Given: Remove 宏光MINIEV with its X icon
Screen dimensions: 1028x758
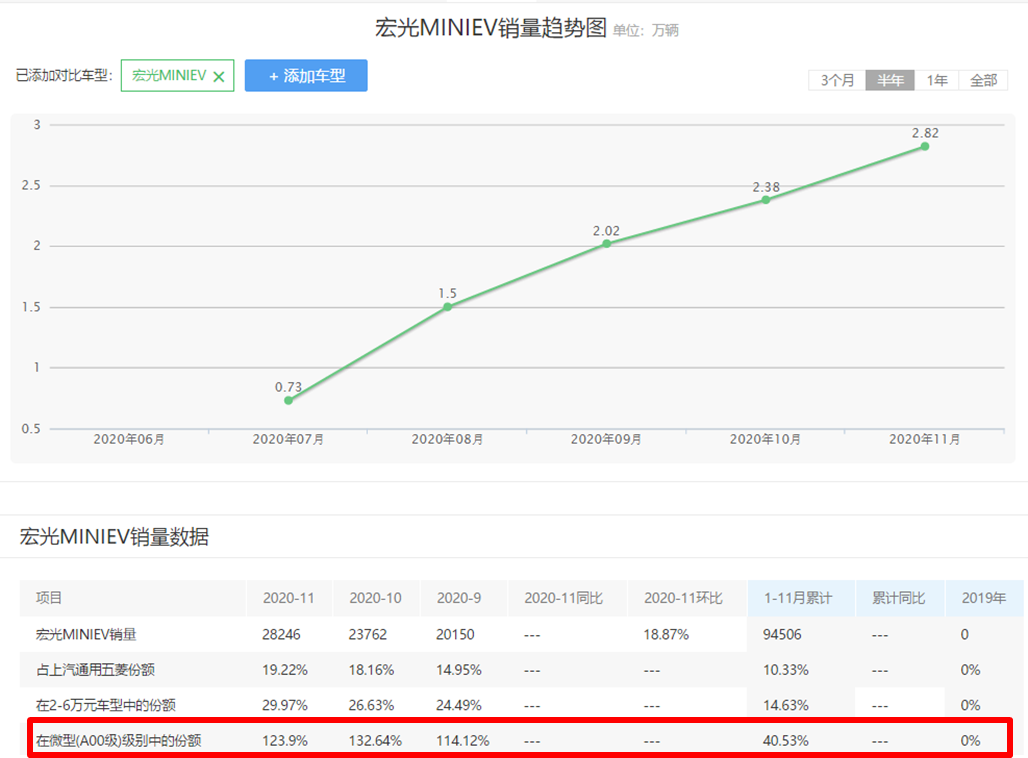Looking at the screenshot, I should click(219, 76).
